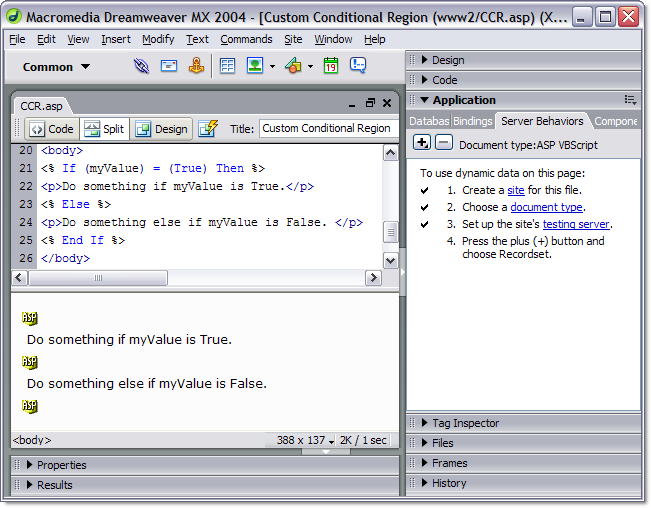Open the Application panel options menu icon

[x=630, y=100]
